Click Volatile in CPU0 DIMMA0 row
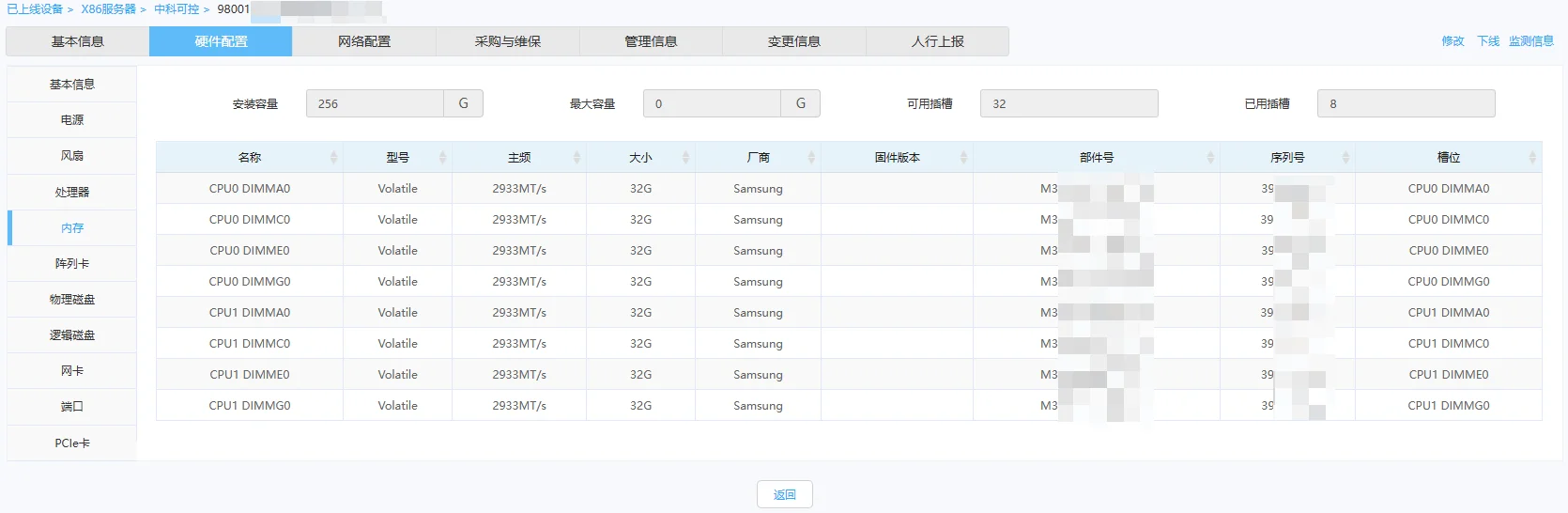The image size is (1568, 513). point(398,189)
